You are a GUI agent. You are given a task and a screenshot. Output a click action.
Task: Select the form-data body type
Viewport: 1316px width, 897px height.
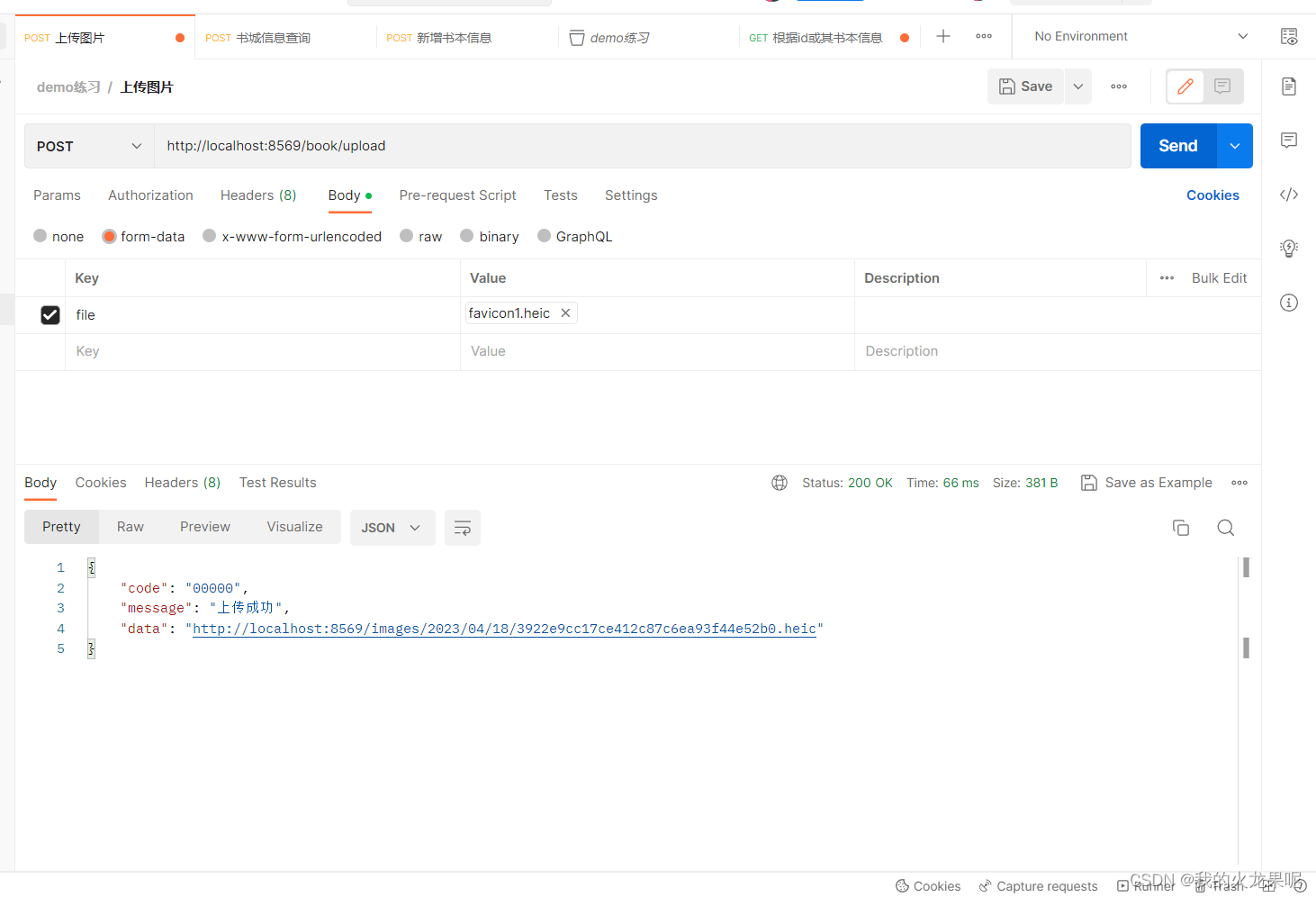(143, 236)
